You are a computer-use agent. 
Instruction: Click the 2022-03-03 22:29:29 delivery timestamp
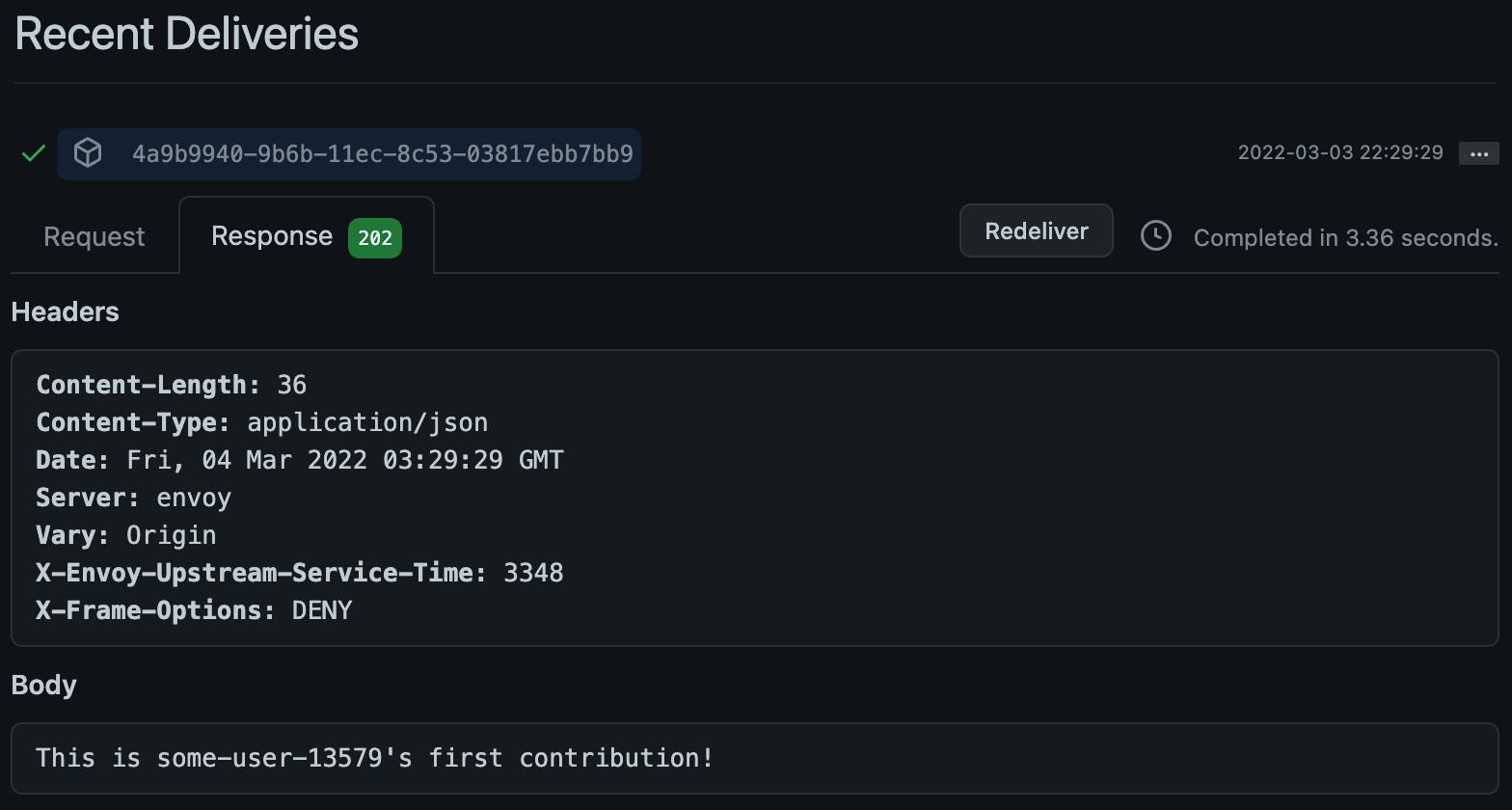click(1340, 152)
